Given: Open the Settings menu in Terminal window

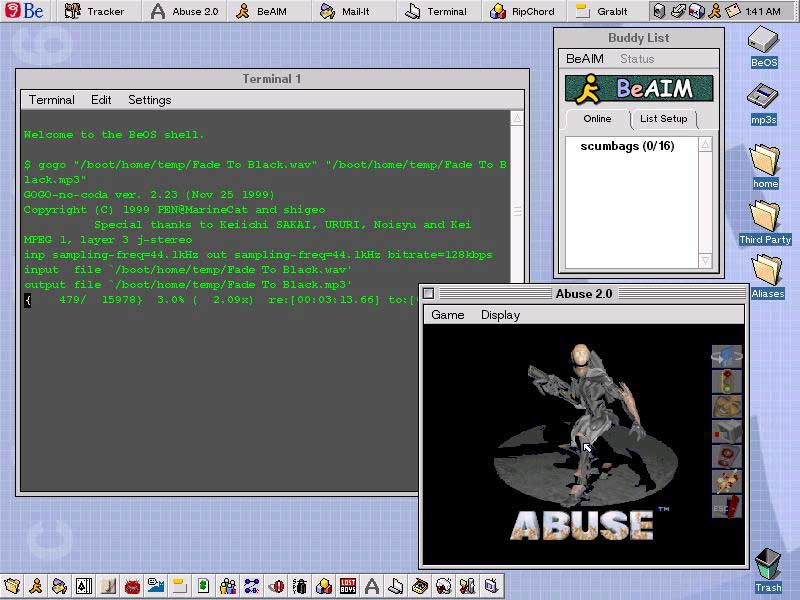Looking at the screenshot, I should [149, 100].
